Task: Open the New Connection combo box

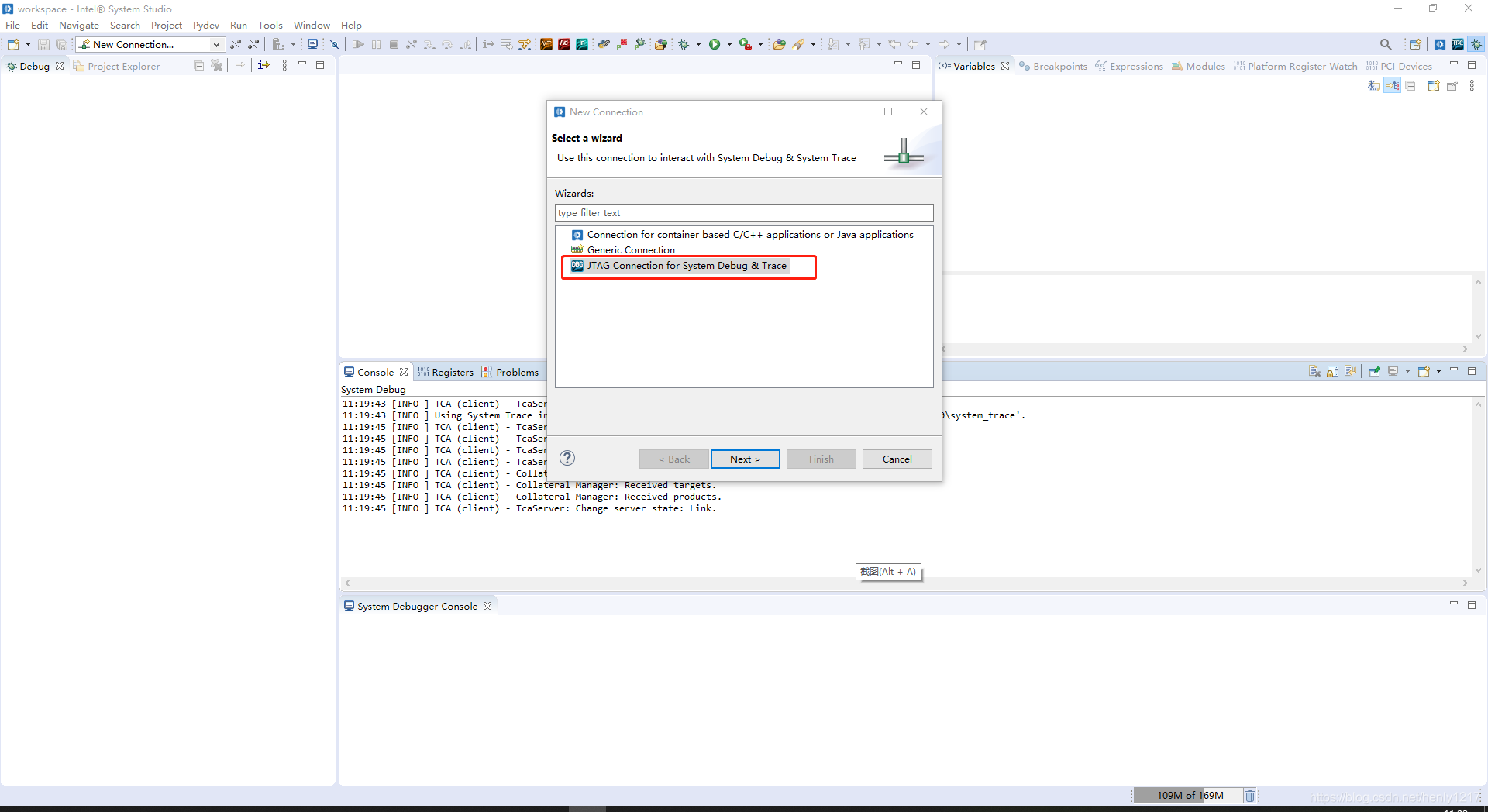Action: pyautogui.click(x=151, y=44)
